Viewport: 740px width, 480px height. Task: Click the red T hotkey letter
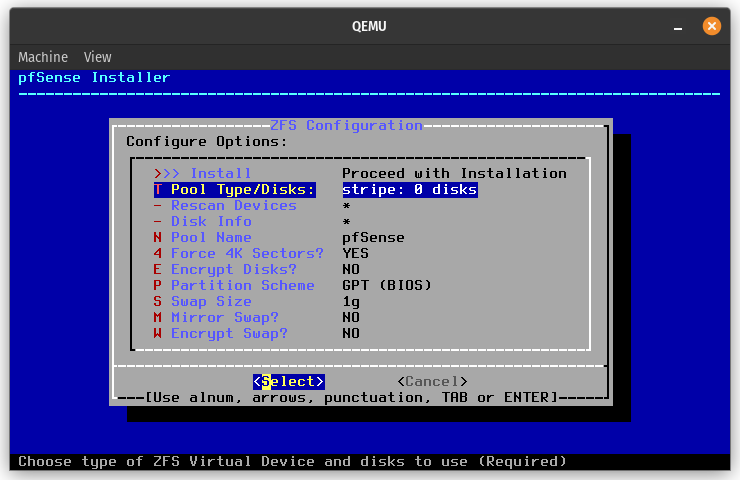click(158, 190)
